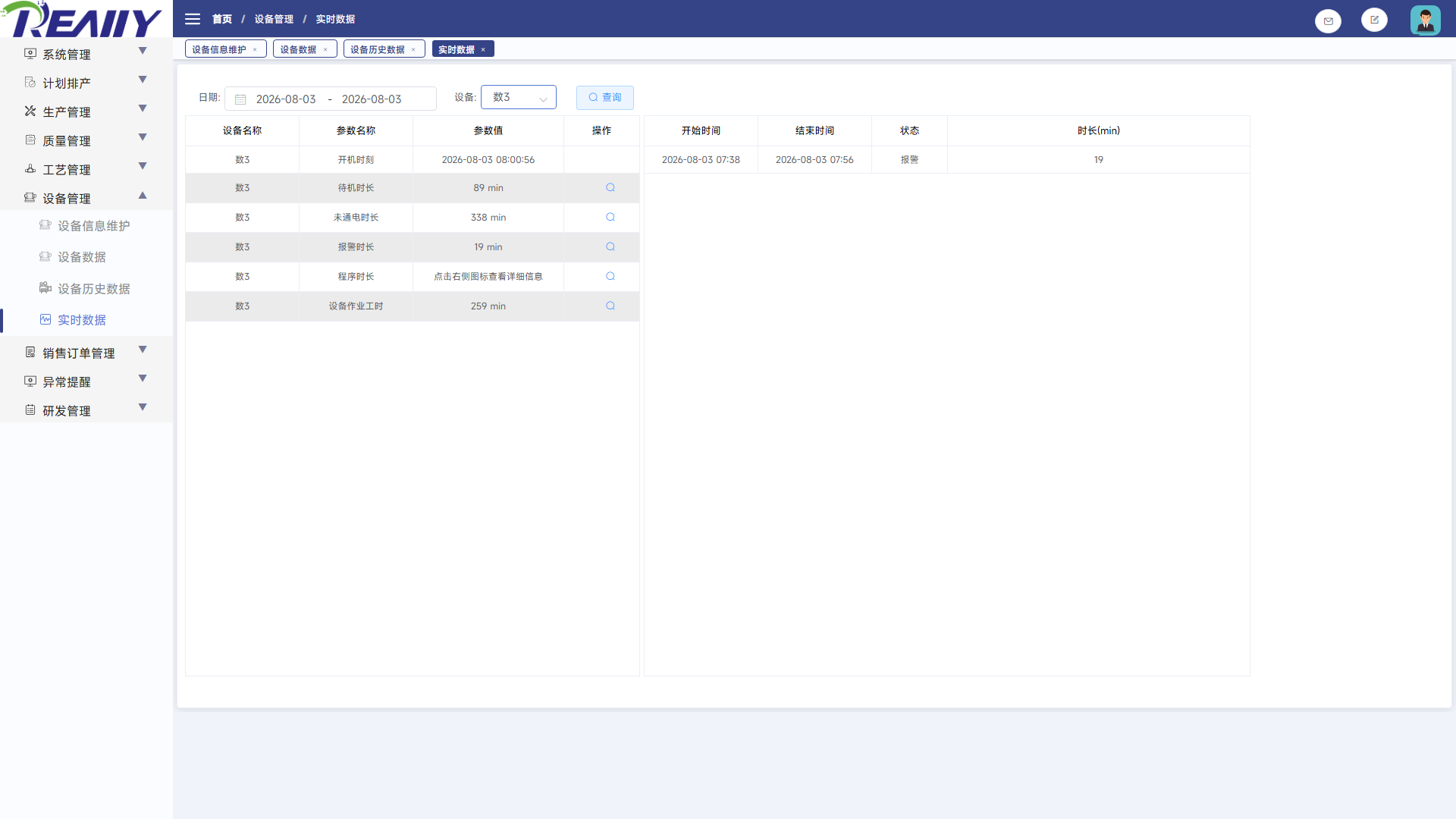Click the 时长(min) column header
The image size is (1456, 819).
pyautogui.click(x=1099, y=130)
